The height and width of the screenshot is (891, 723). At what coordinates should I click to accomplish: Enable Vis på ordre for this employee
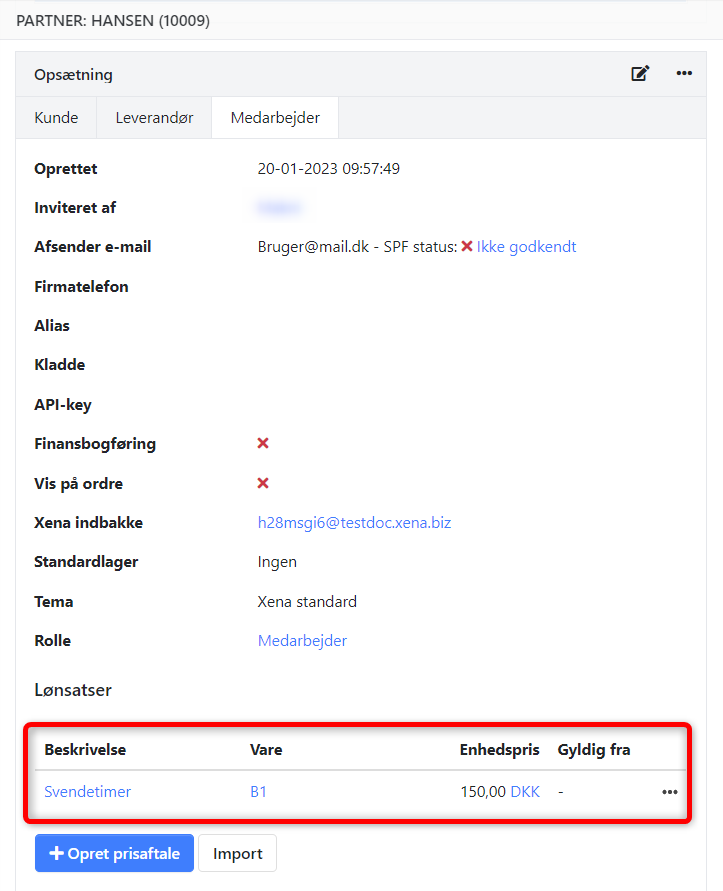262,483
